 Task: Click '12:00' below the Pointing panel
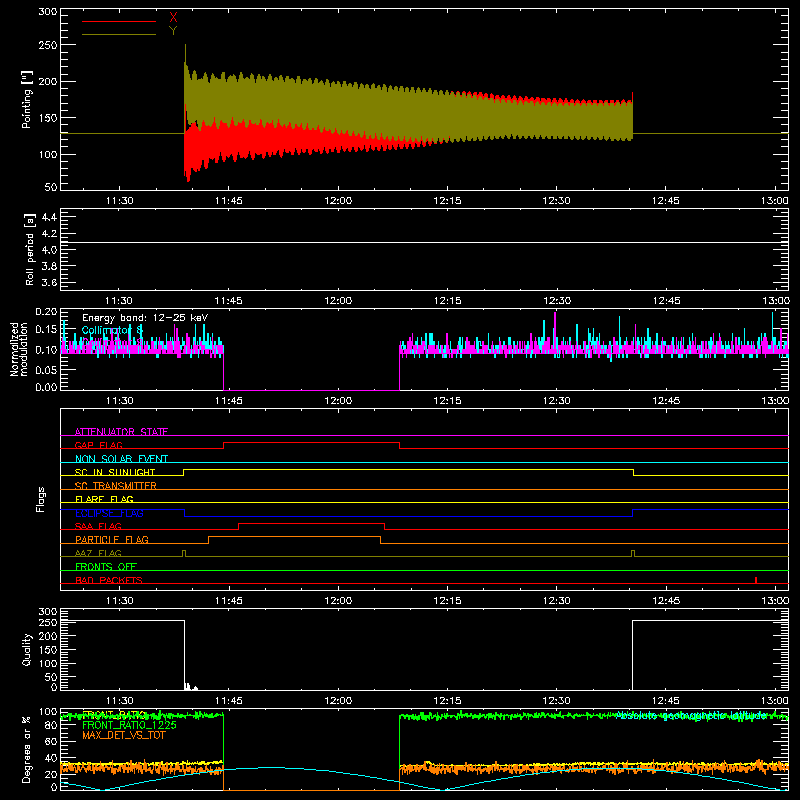[x=338, y=201]
